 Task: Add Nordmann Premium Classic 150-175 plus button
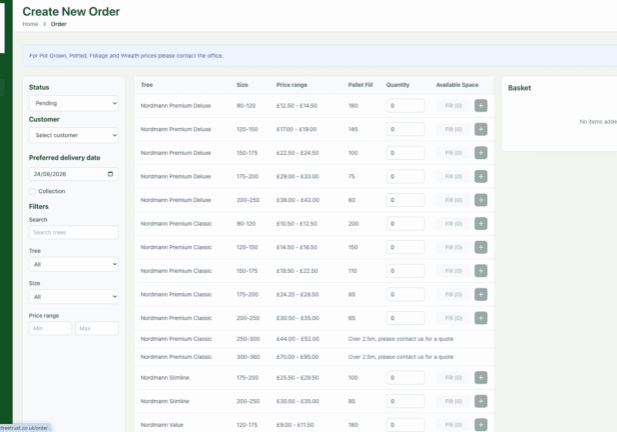click(480, 271)
